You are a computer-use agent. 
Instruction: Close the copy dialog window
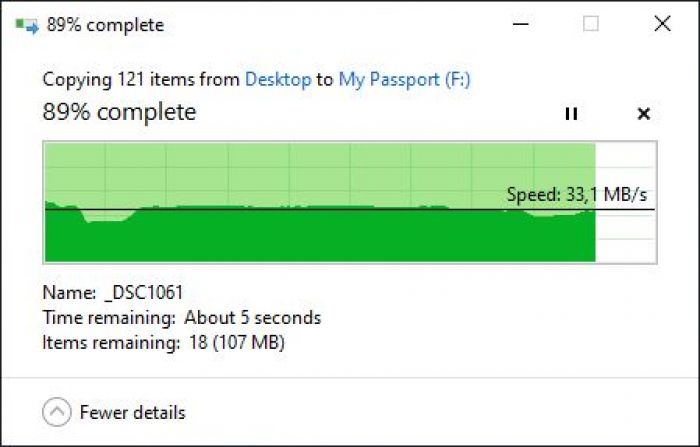point(662,24)
